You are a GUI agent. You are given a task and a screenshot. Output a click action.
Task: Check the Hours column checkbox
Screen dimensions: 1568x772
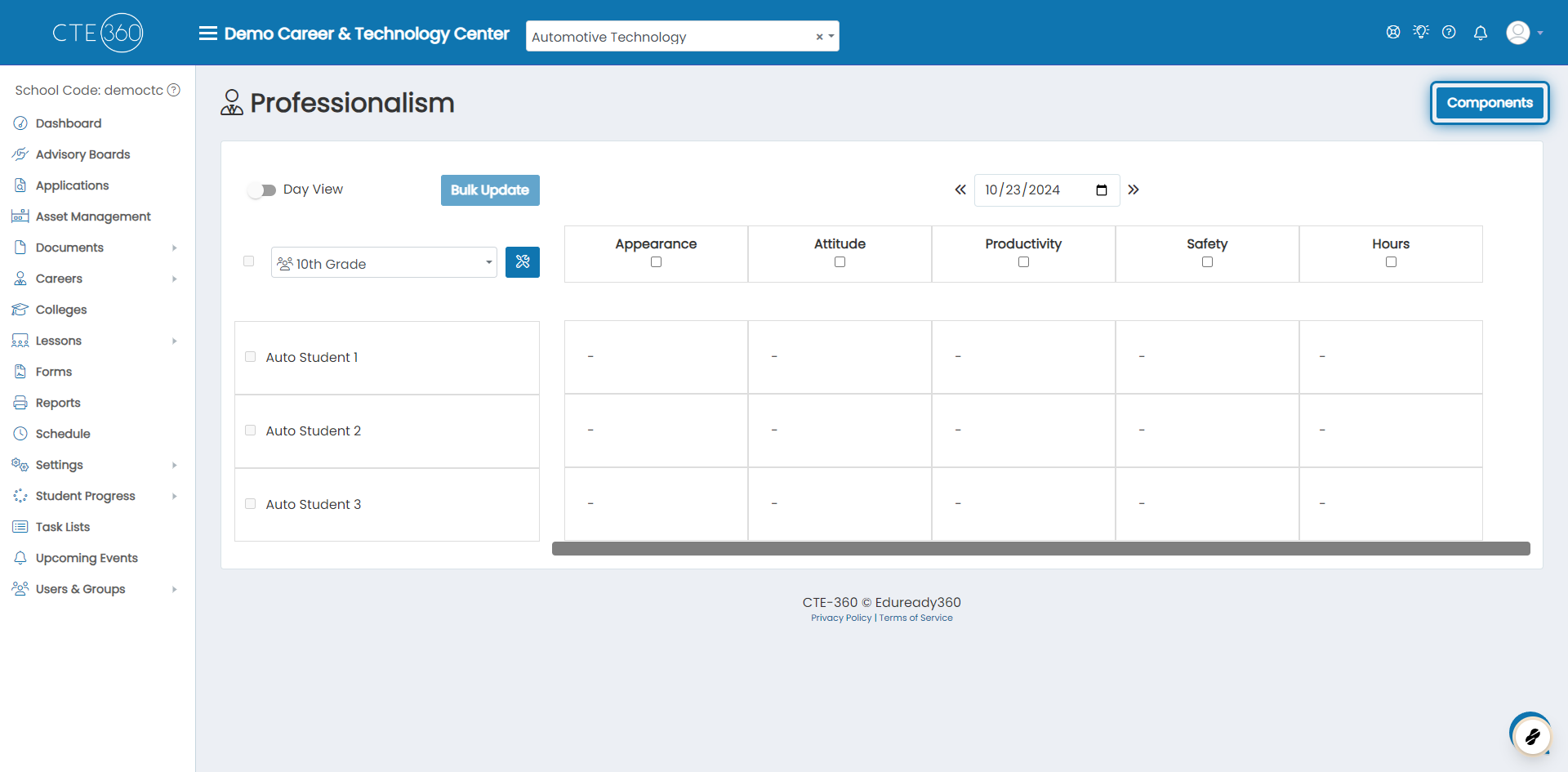[1391, 262]
